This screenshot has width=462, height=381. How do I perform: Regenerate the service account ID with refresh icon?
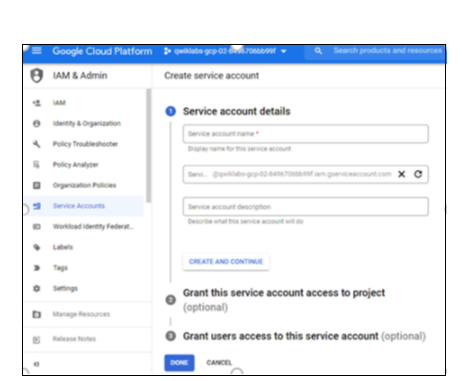coord(418,174)
